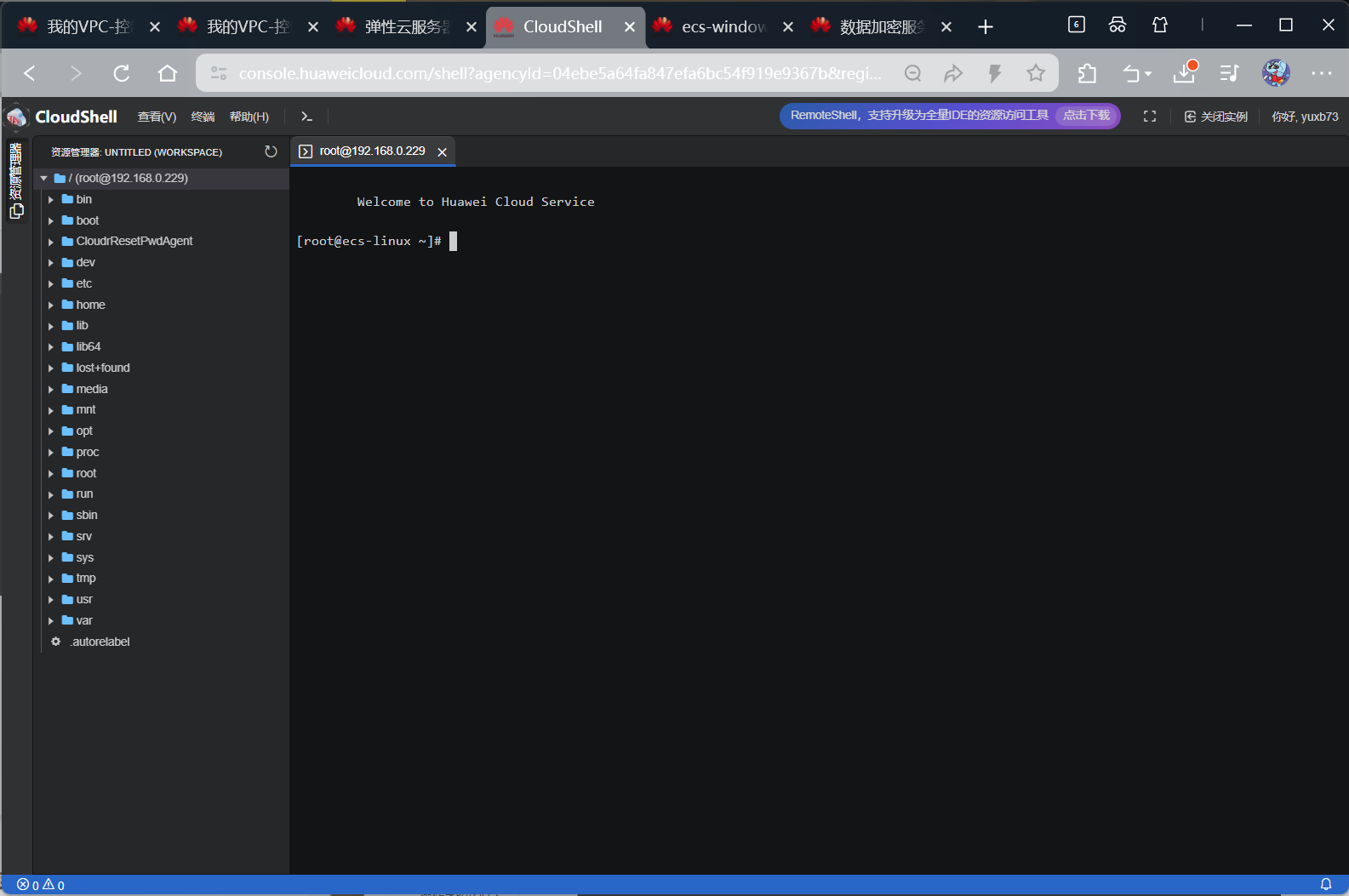The image size is (1349, 896).
Task: Go back in browser history
Action: point(30,73)
